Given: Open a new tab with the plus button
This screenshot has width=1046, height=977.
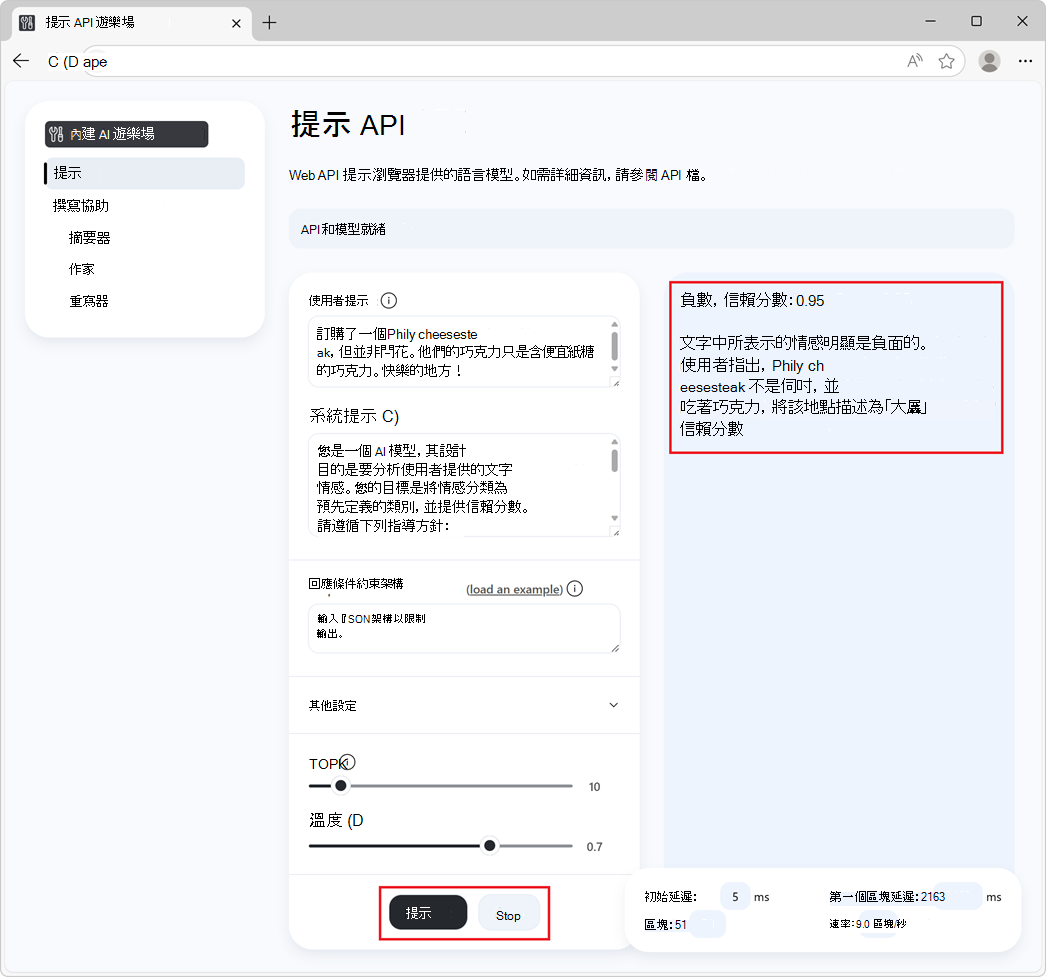Looking at the screenshot, I should [x=269, y=22].
